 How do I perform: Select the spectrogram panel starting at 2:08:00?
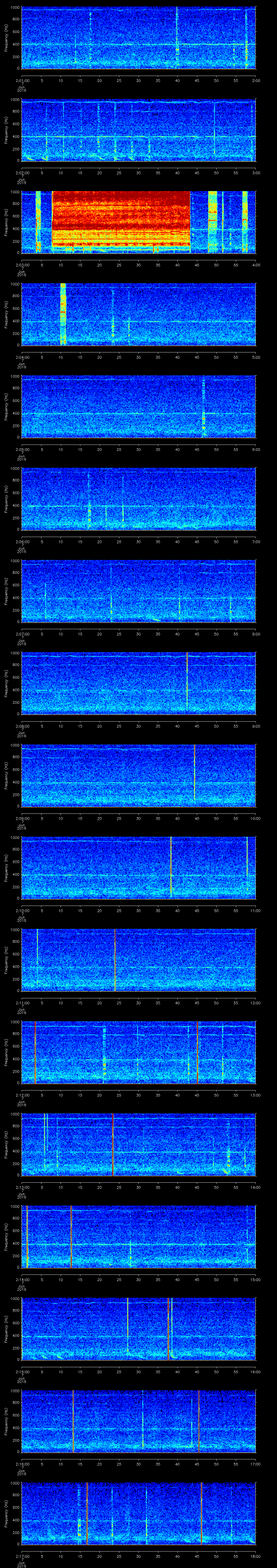[x=138, y=683]
